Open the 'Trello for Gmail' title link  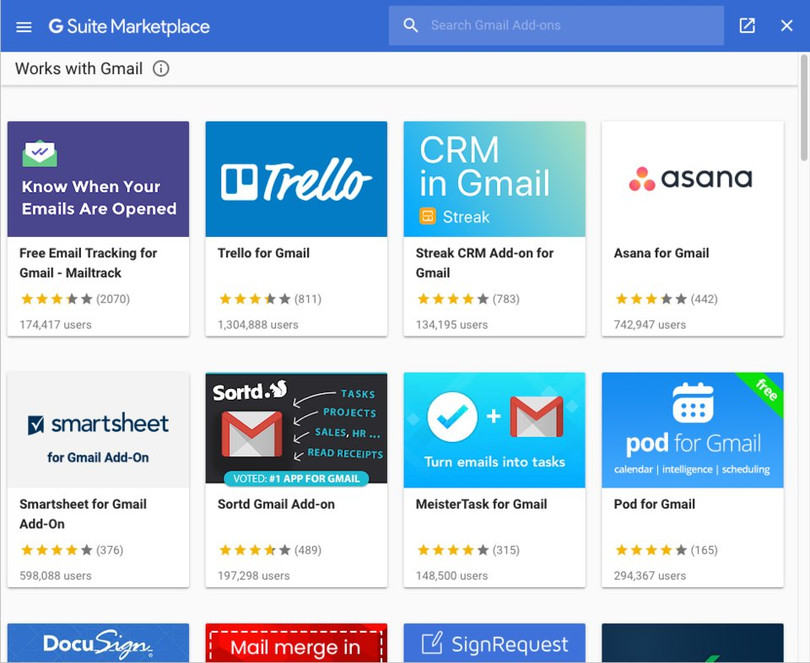tap(264, 253)
